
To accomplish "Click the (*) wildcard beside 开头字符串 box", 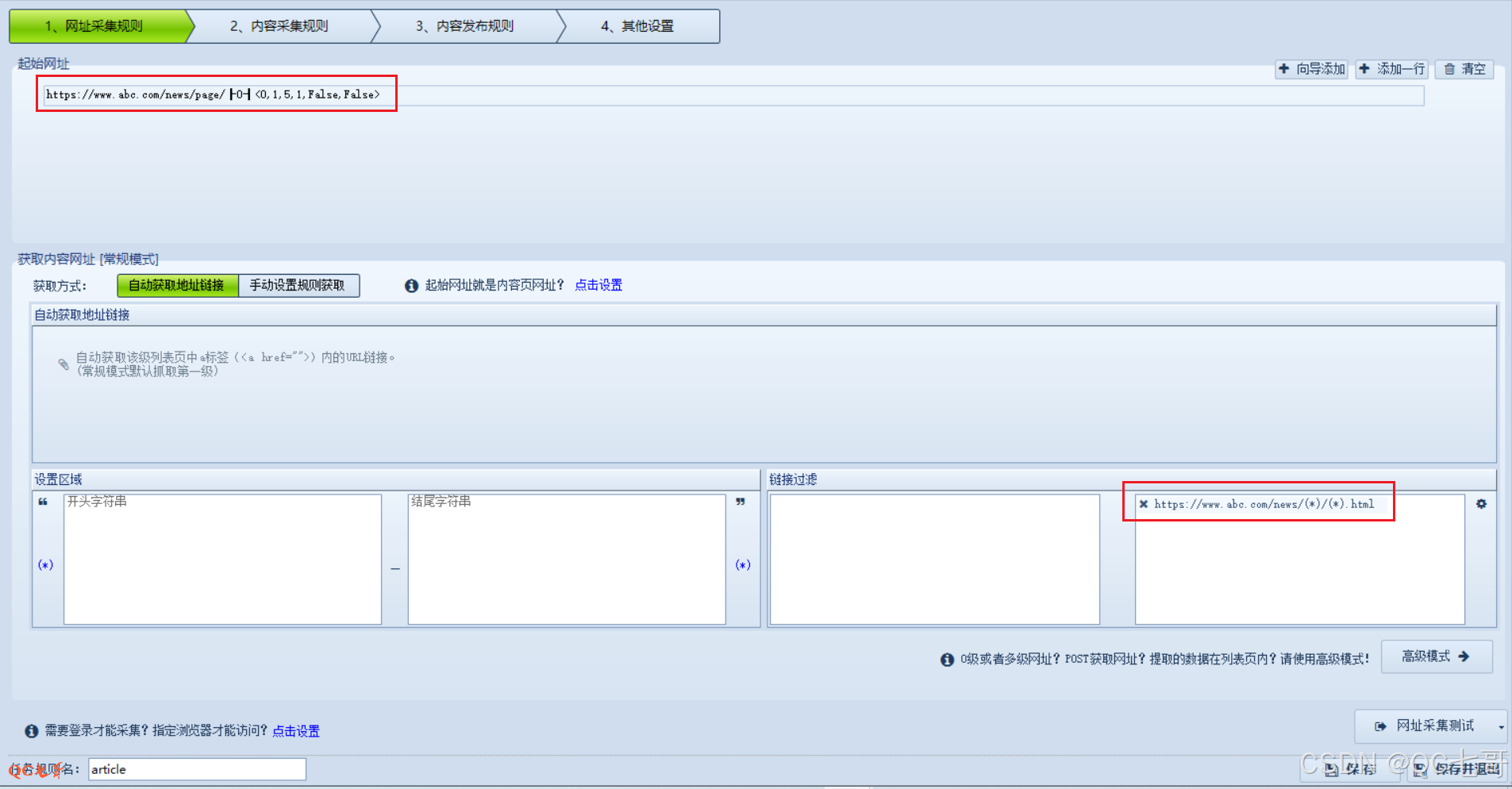I will pos(46,564).
